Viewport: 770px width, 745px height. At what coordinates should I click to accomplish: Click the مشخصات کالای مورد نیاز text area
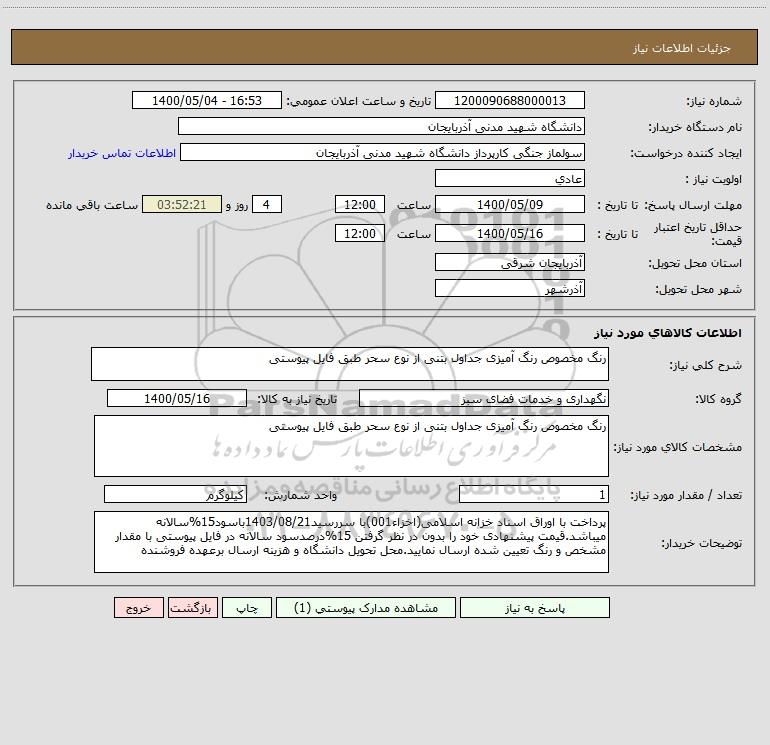click(351, 446)
